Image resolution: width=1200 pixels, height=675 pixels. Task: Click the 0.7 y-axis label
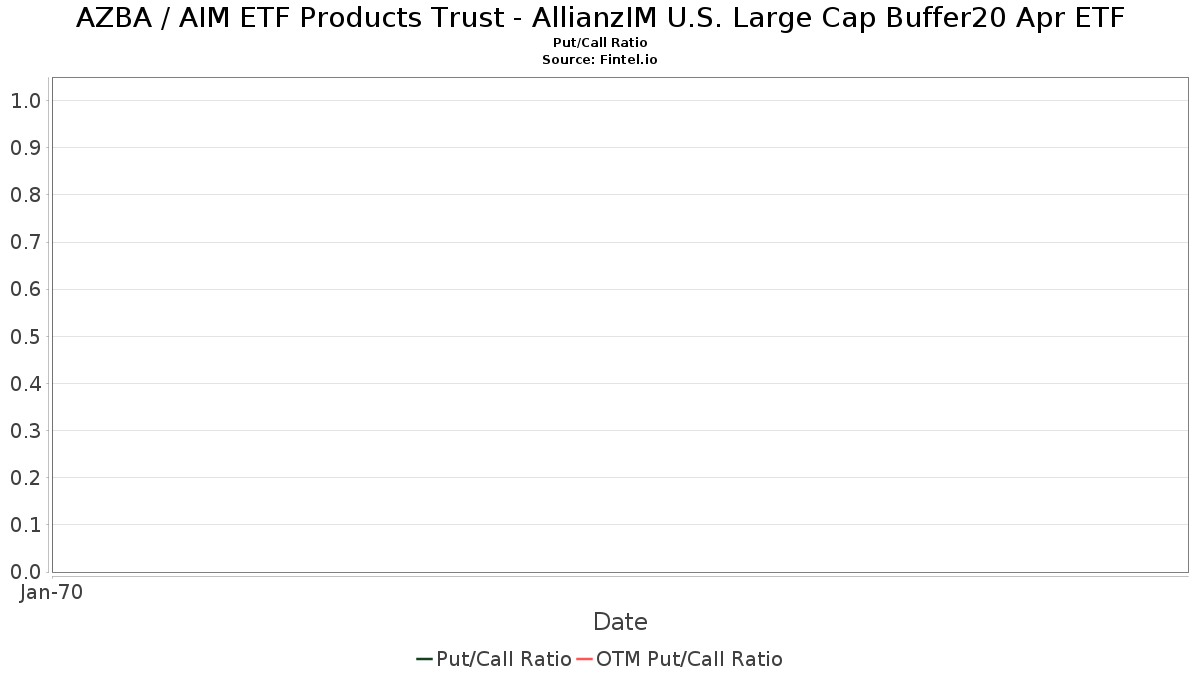[25, 242]
